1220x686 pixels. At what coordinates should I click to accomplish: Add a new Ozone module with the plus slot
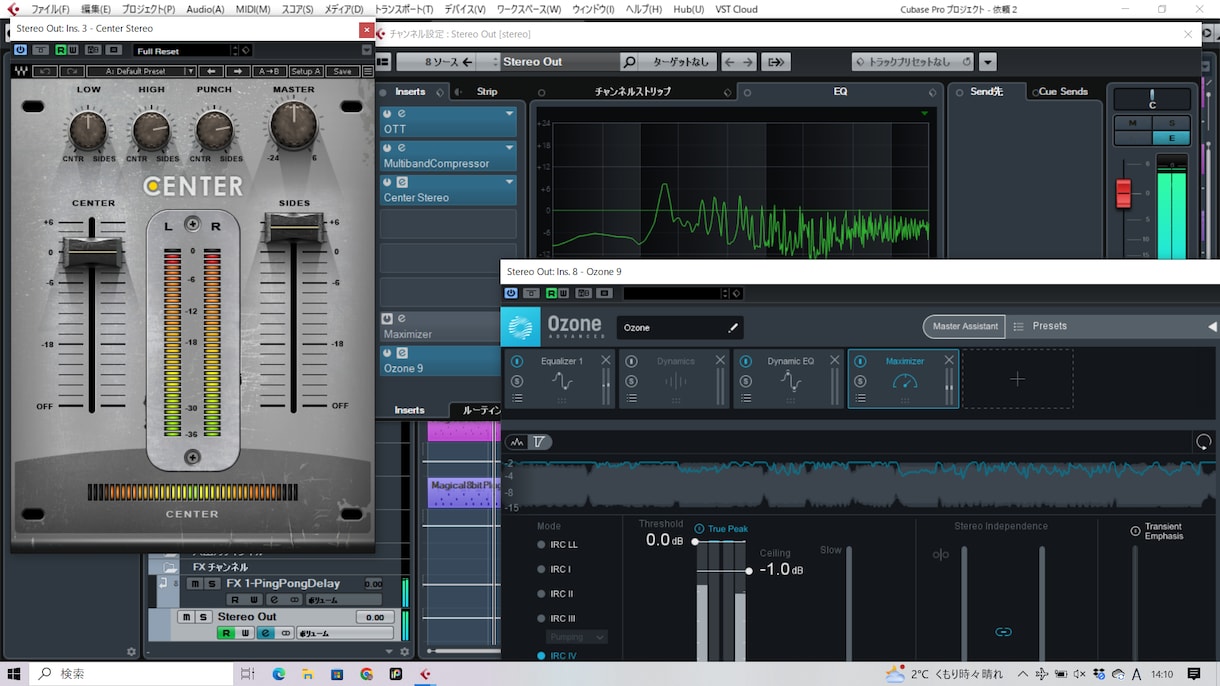(1017, 379)
